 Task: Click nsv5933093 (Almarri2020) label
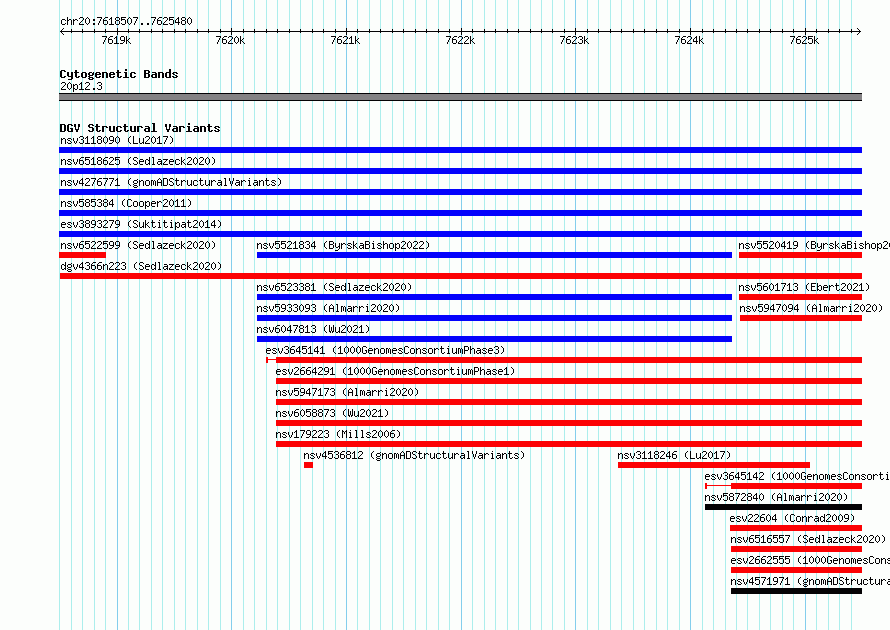pyautogui.click(x=328, y=308)
